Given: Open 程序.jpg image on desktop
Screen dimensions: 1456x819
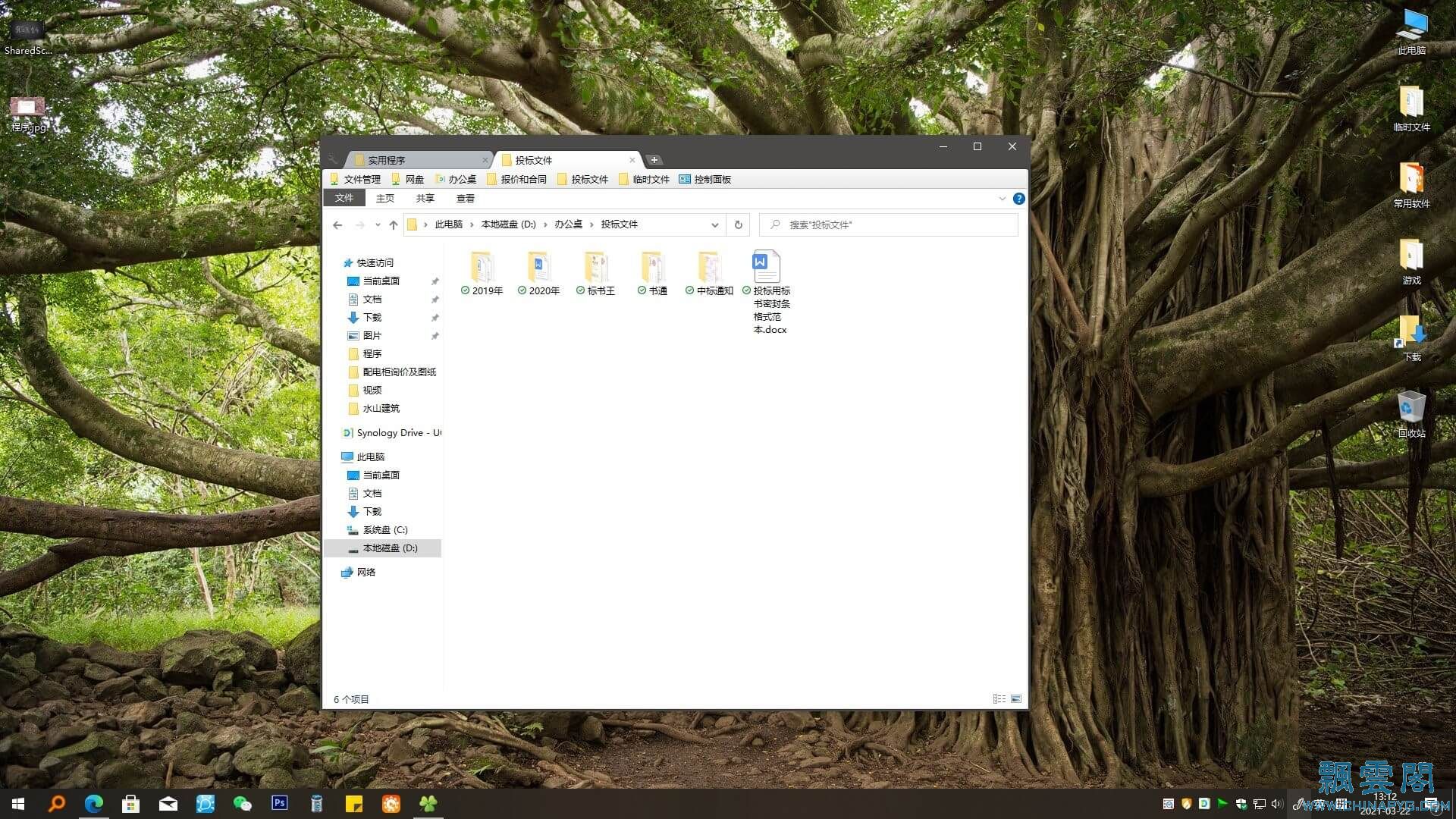Looking at the screenshot, I should click(28, 113).
